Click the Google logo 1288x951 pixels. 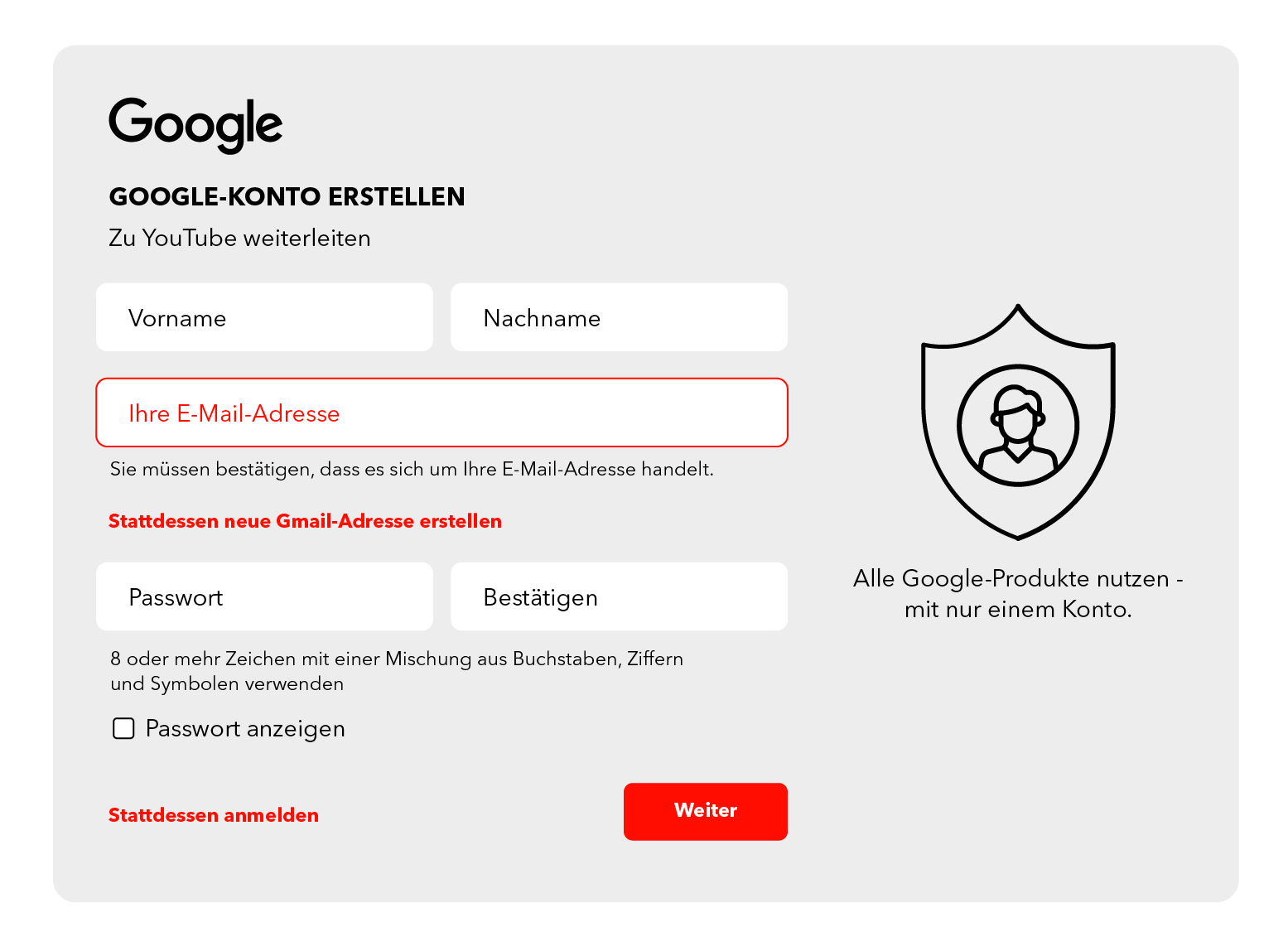click(x=195, y=125)
